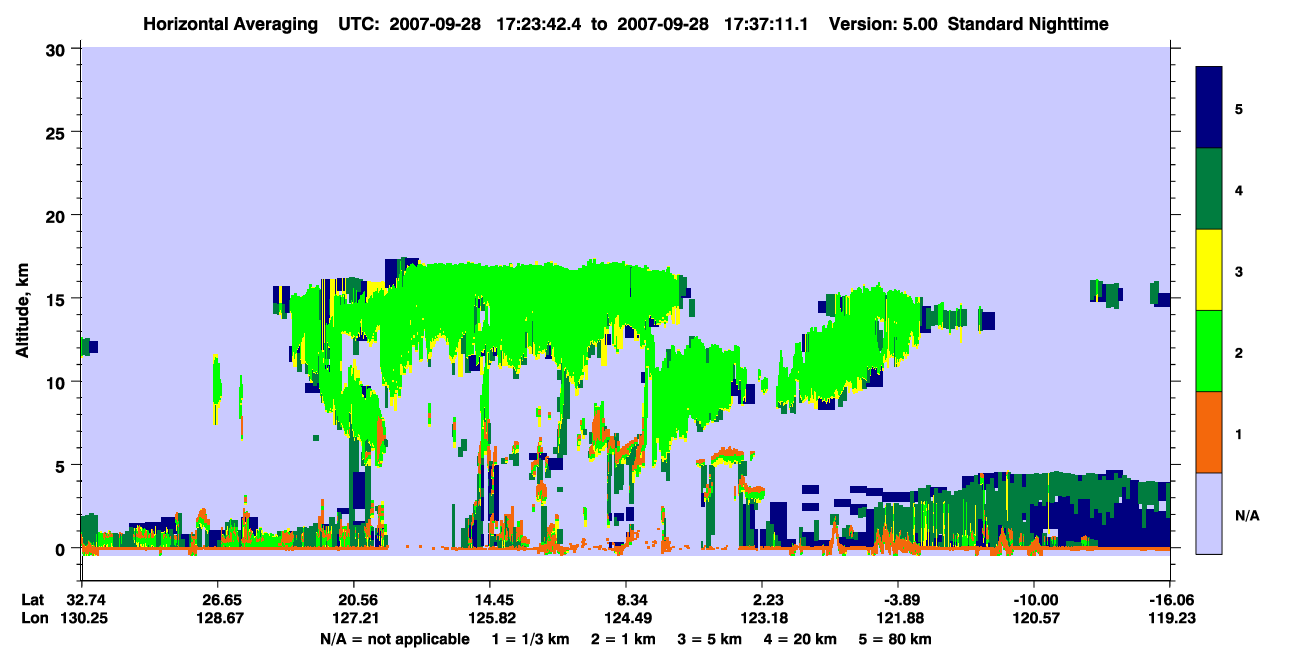
Task: Click the start time '17:23:42.4'
Action: 540,23
